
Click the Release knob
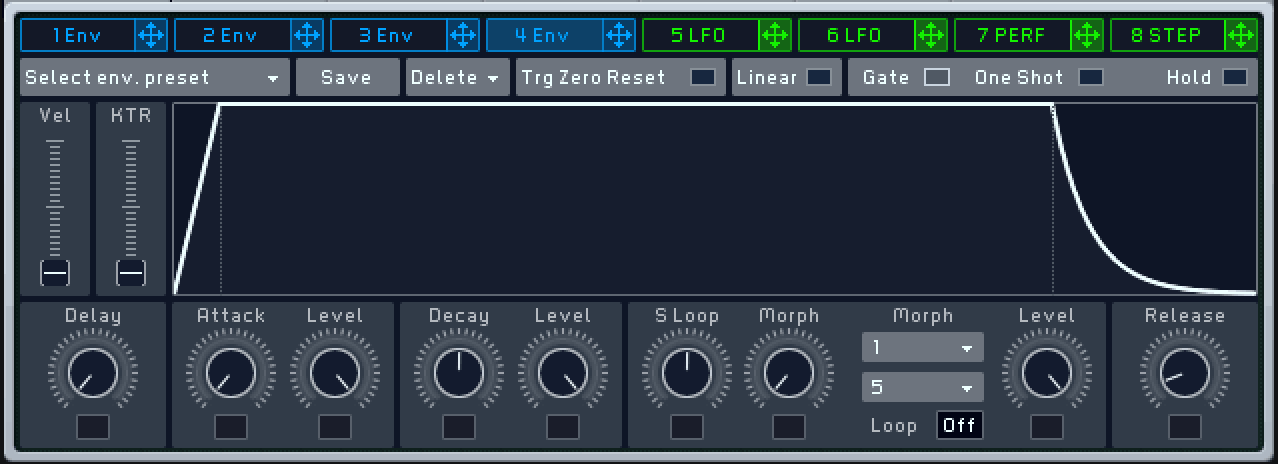tap(1185, 373)
